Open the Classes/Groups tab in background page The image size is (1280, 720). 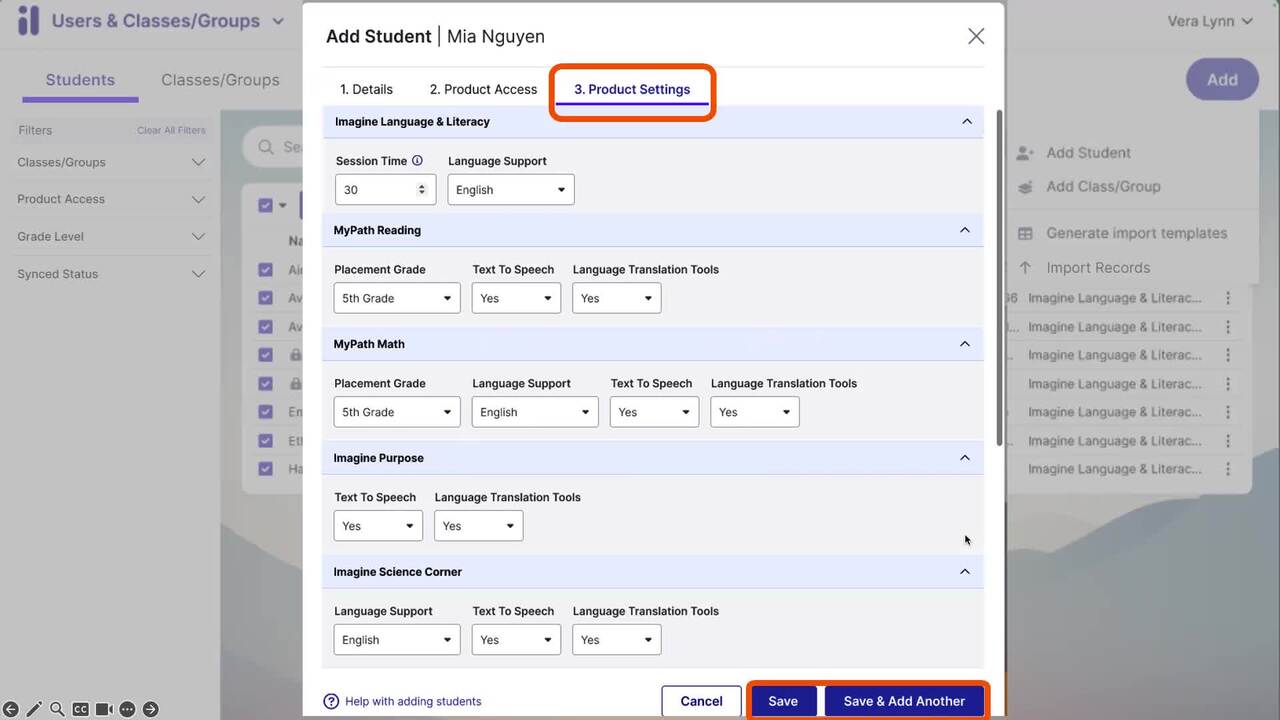[x=220, y=80]
